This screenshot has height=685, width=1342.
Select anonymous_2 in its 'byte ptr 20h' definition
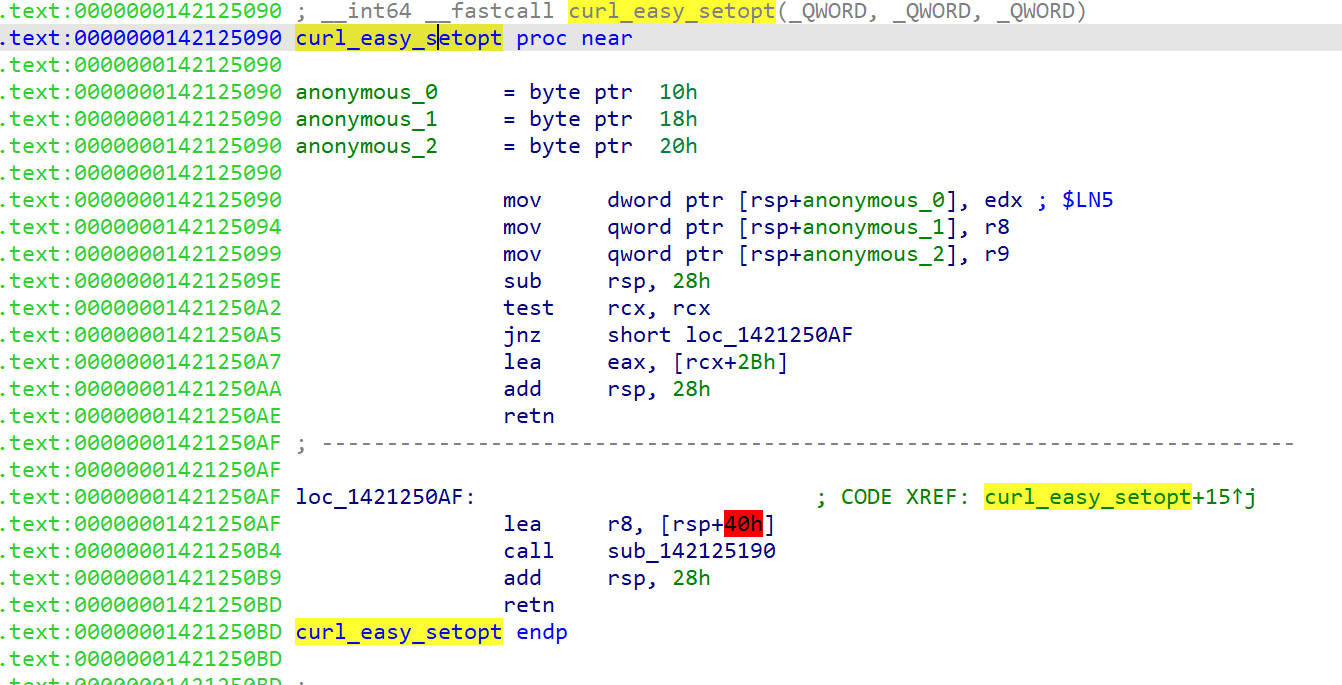click(366, 146)
